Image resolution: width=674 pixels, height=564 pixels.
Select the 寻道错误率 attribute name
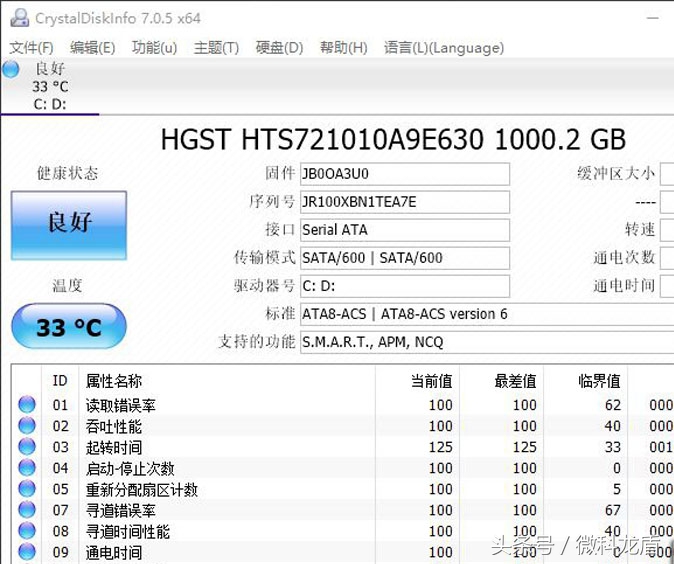point(121,511)
